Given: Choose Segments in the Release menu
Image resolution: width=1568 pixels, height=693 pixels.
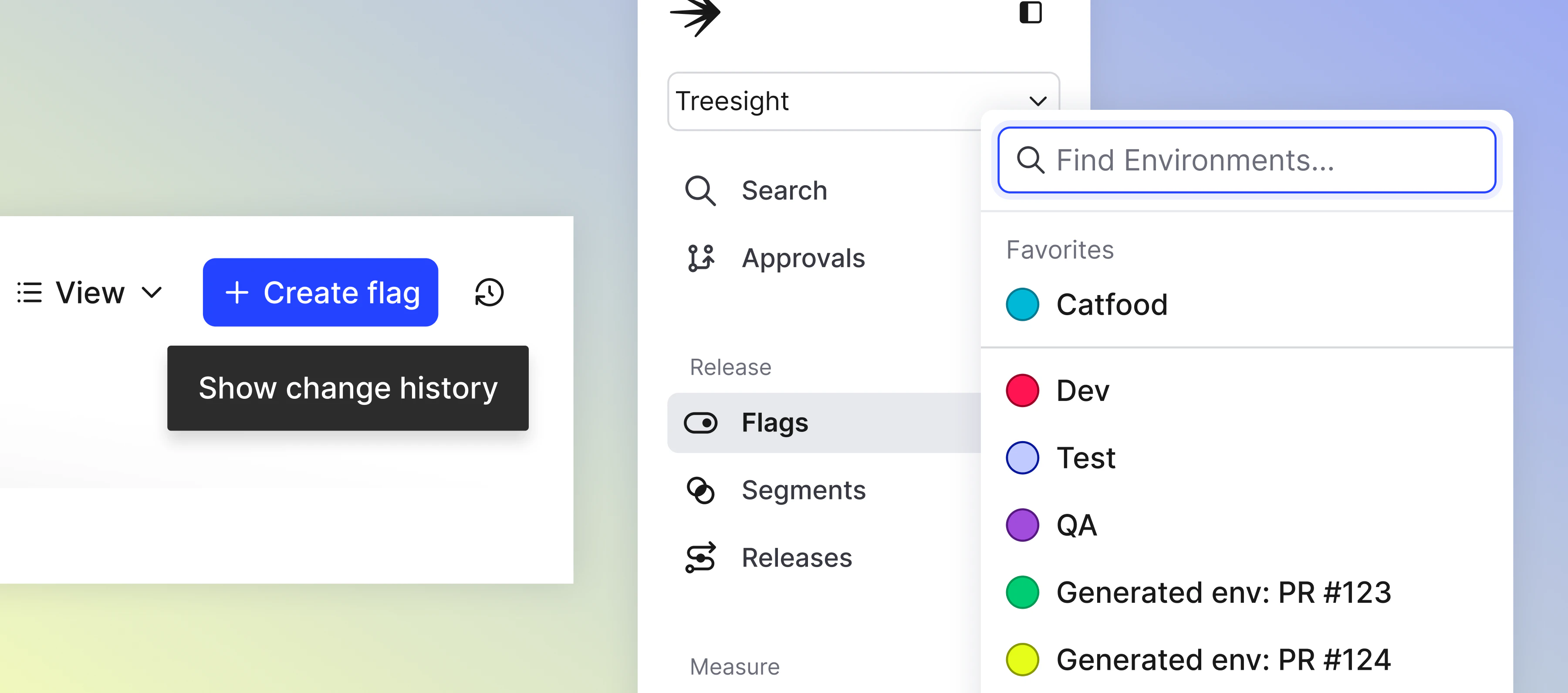Looking at the screenshot, I should coord(804,490).
